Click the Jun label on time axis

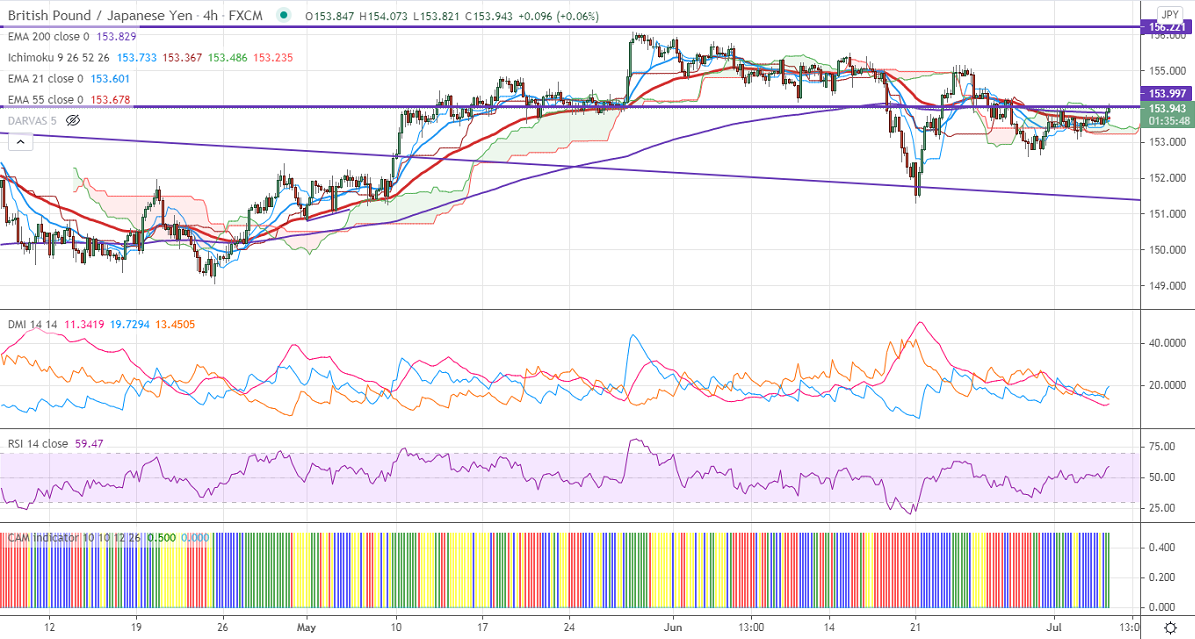[673, 628]
